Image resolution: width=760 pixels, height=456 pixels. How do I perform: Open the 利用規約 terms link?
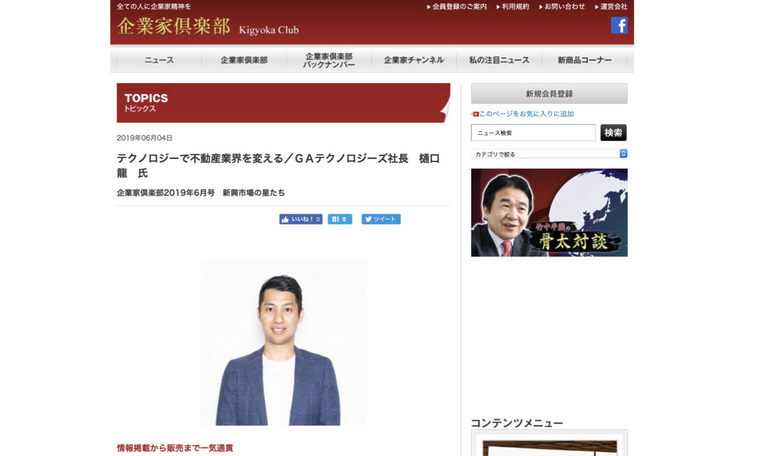tap(514, 7)
